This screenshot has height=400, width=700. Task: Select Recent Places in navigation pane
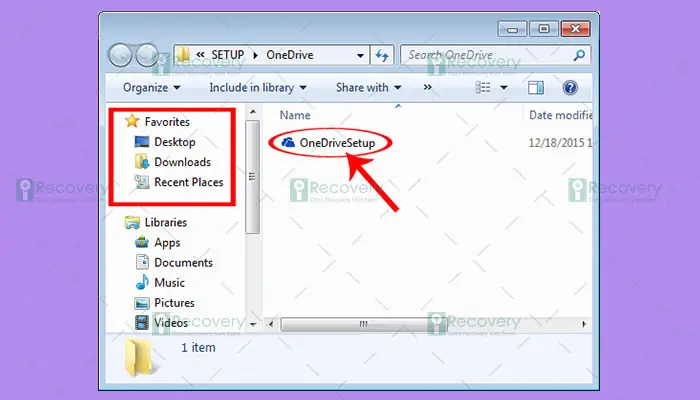(188, 182)
